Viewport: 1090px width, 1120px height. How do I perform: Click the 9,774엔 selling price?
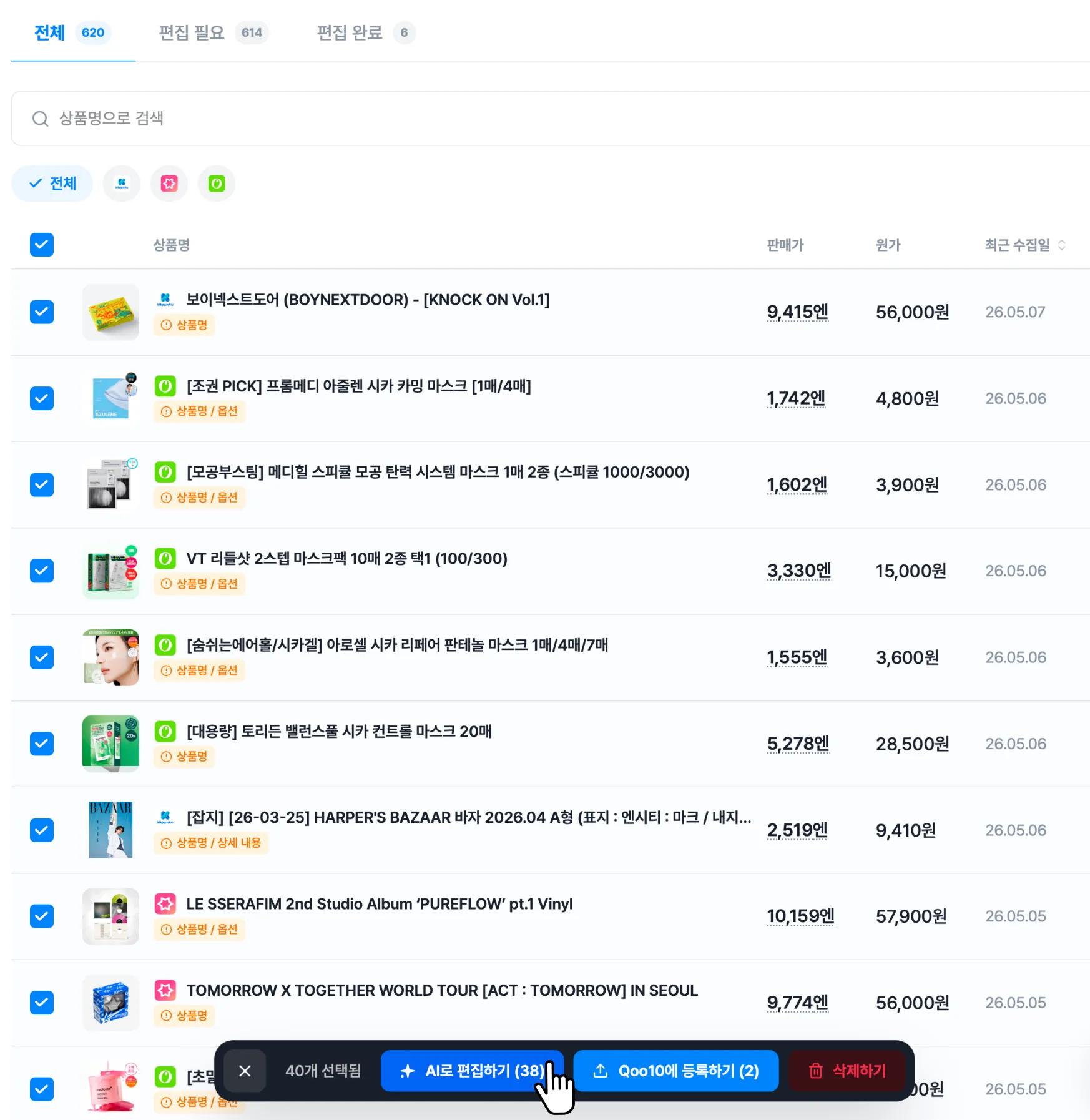(797, 1003)
